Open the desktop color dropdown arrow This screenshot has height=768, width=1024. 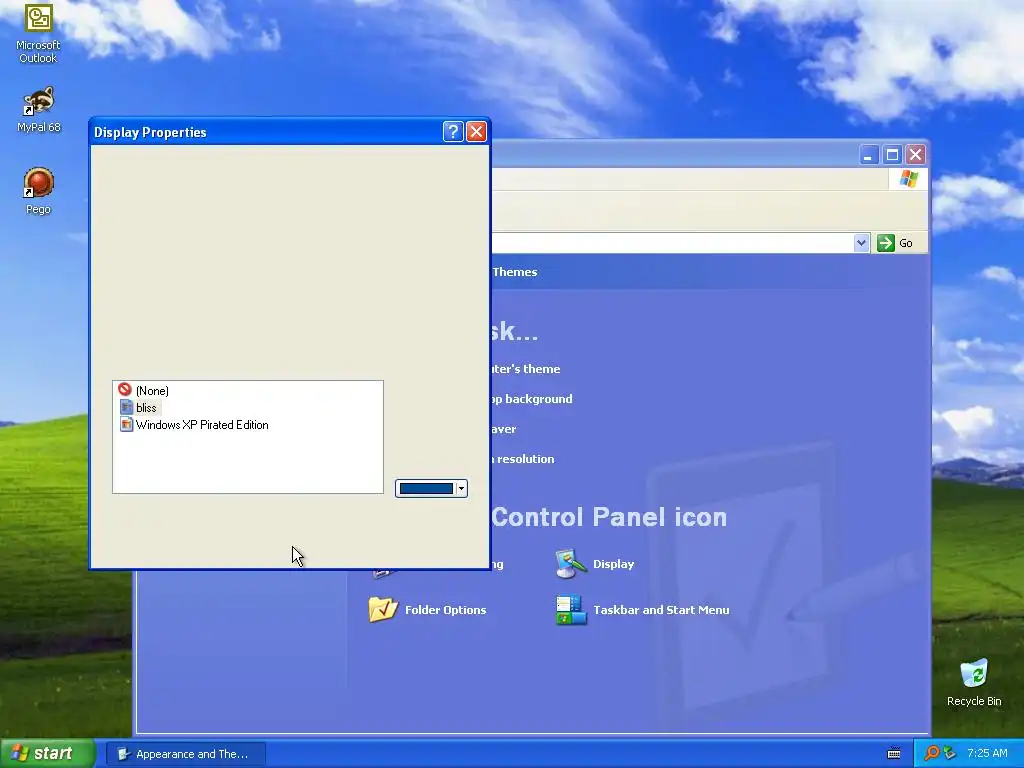coord(461,488)
